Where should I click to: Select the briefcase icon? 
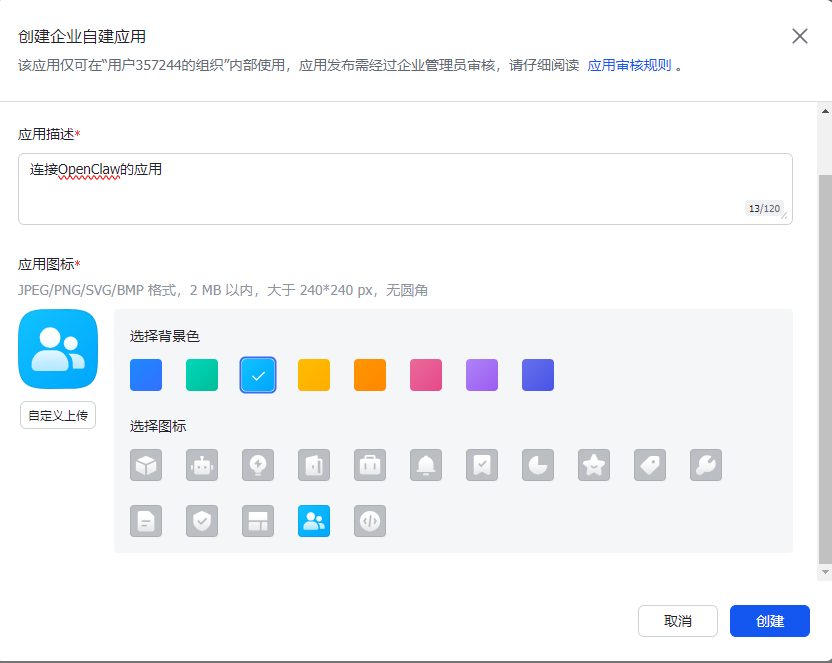point(370,465)
